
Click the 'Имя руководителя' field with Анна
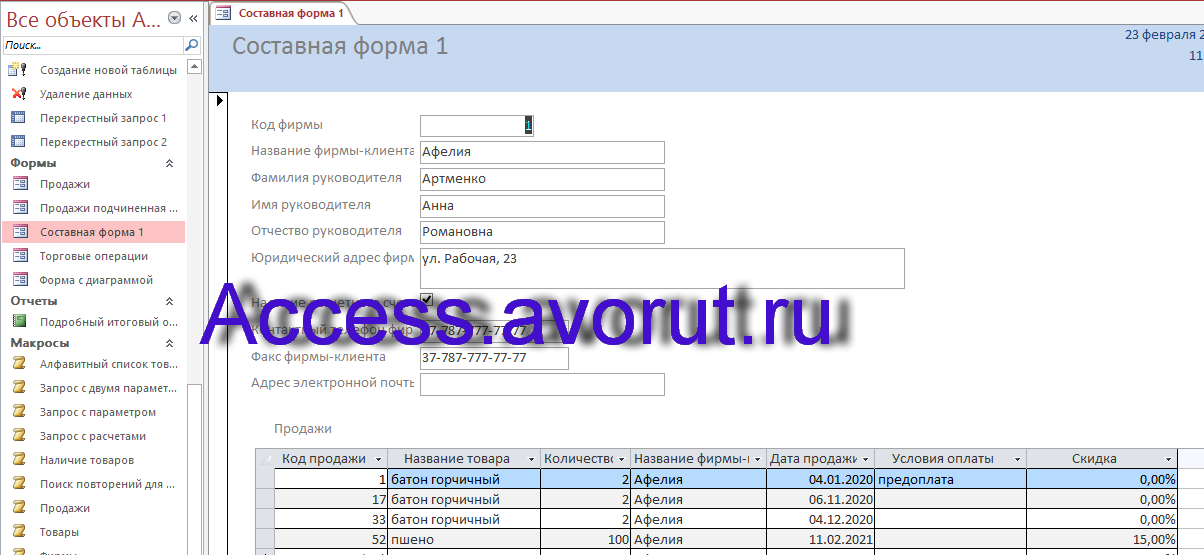(542, 206)
